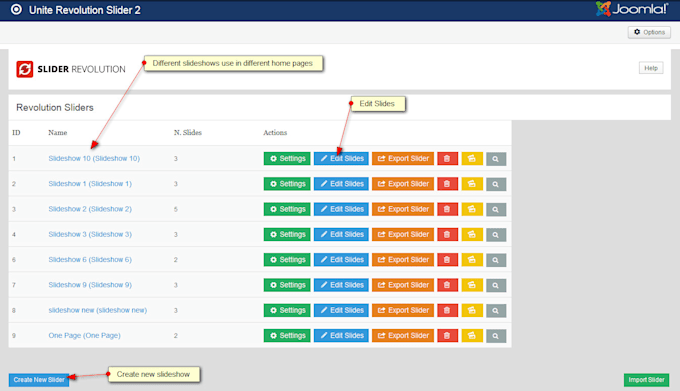Edit Slides of Slideshow 3
The image size is (680, 391).
[341, 235]
